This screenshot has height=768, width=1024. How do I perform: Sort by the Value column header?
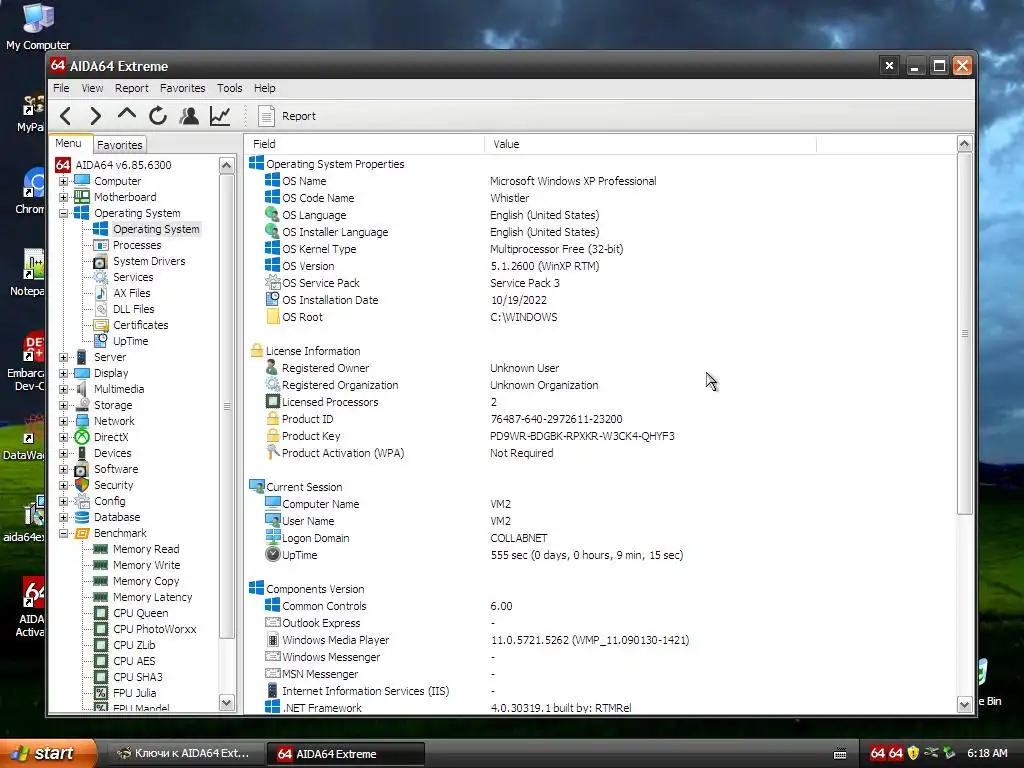click(650, 144)
